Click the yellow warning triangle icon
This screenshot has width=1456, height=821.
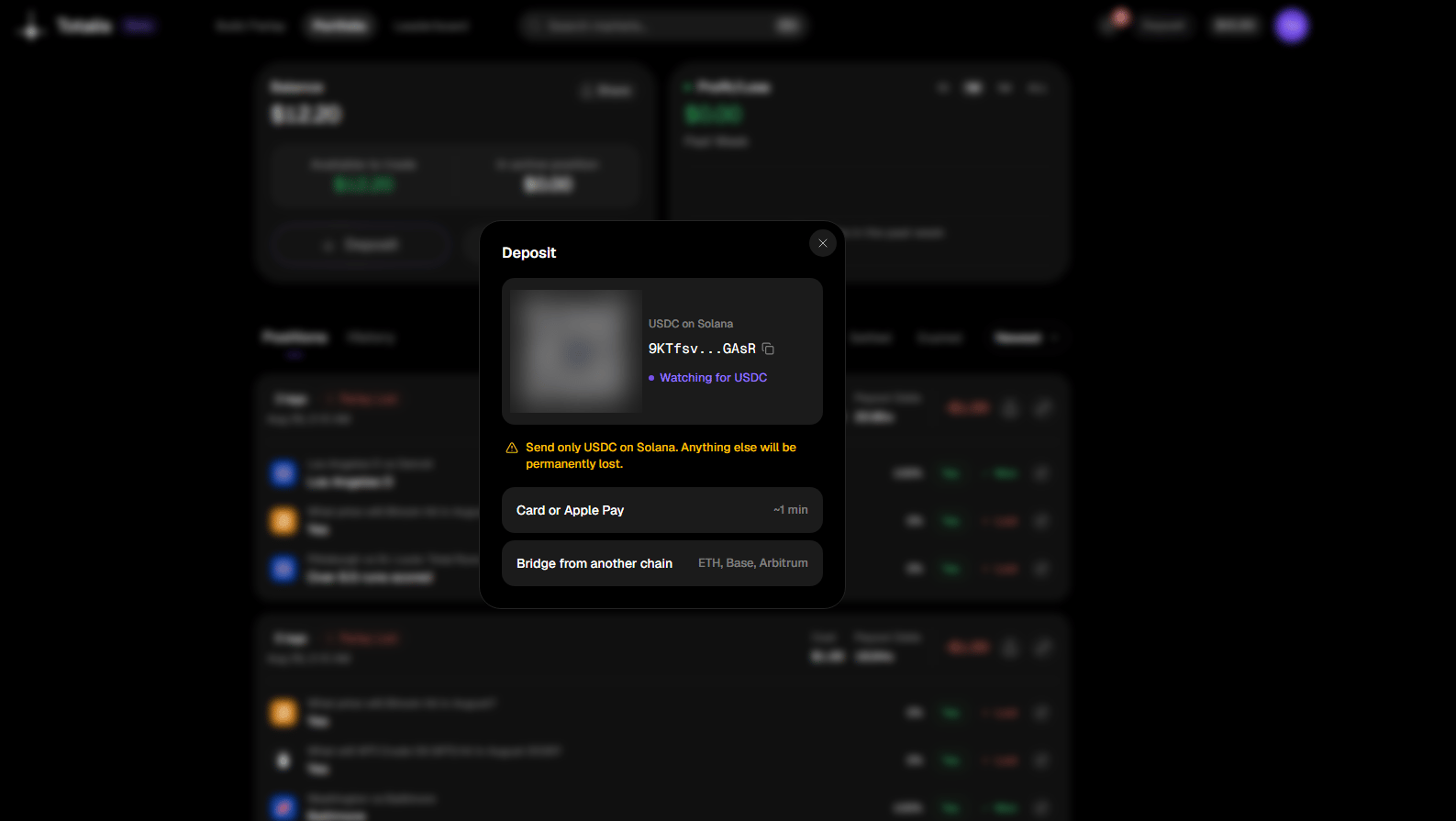(512, 448)
